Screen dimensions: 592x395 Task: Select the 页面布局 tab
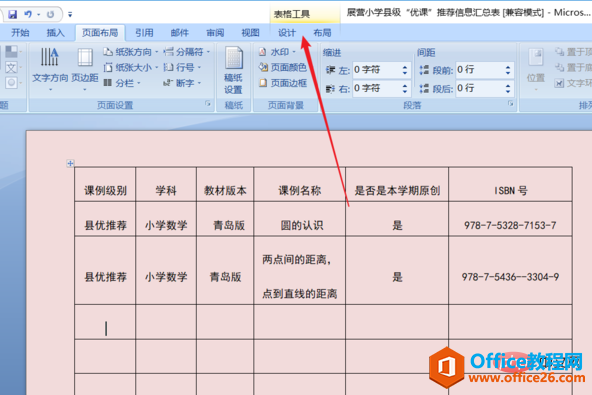pos(100,33)
